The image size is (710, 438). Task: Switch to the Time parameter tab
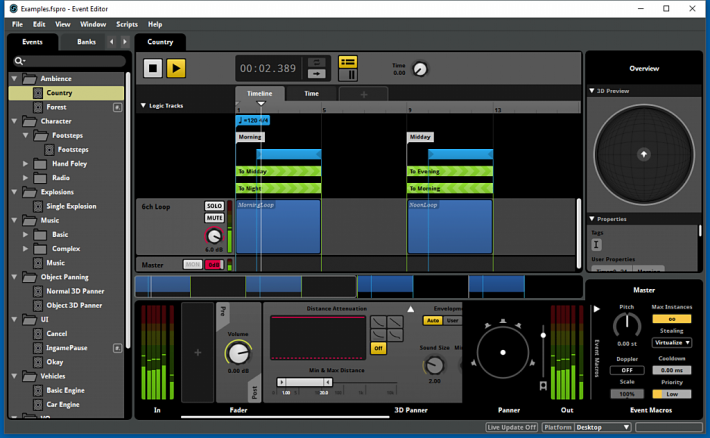pos(311,93)
